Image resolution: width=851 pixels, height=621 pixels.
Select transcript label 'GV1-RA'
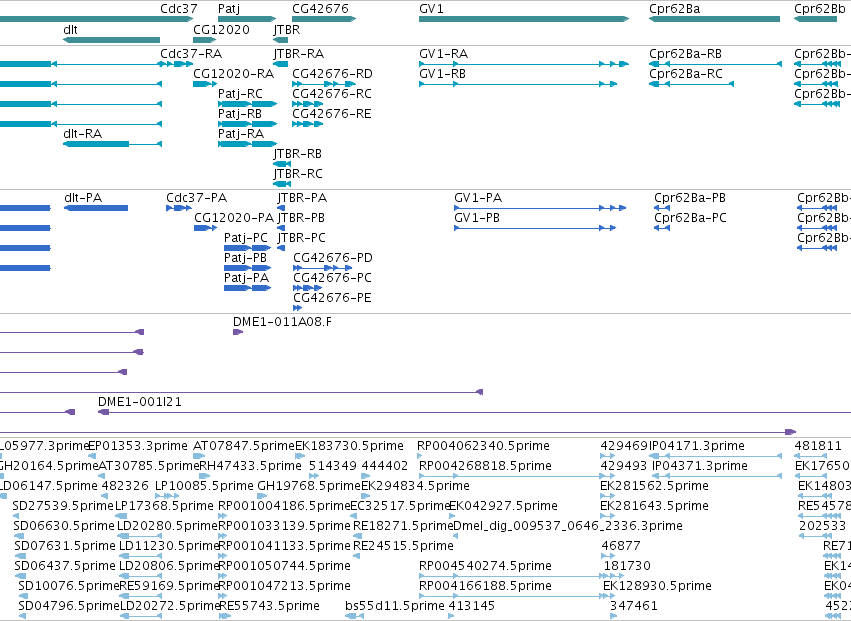coord(443,54)
